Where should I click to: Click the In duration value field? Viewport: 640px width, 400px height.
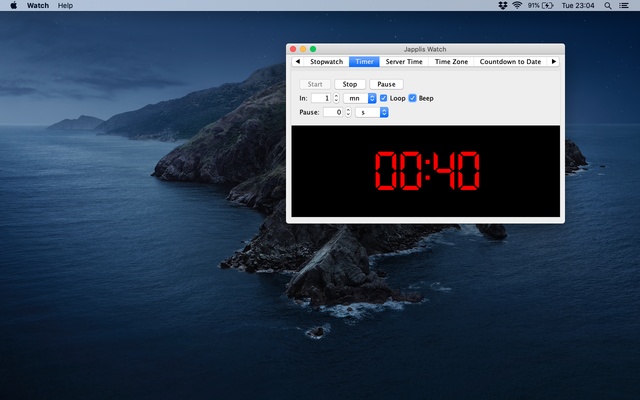pyautogui.click(x=321, y=98)
